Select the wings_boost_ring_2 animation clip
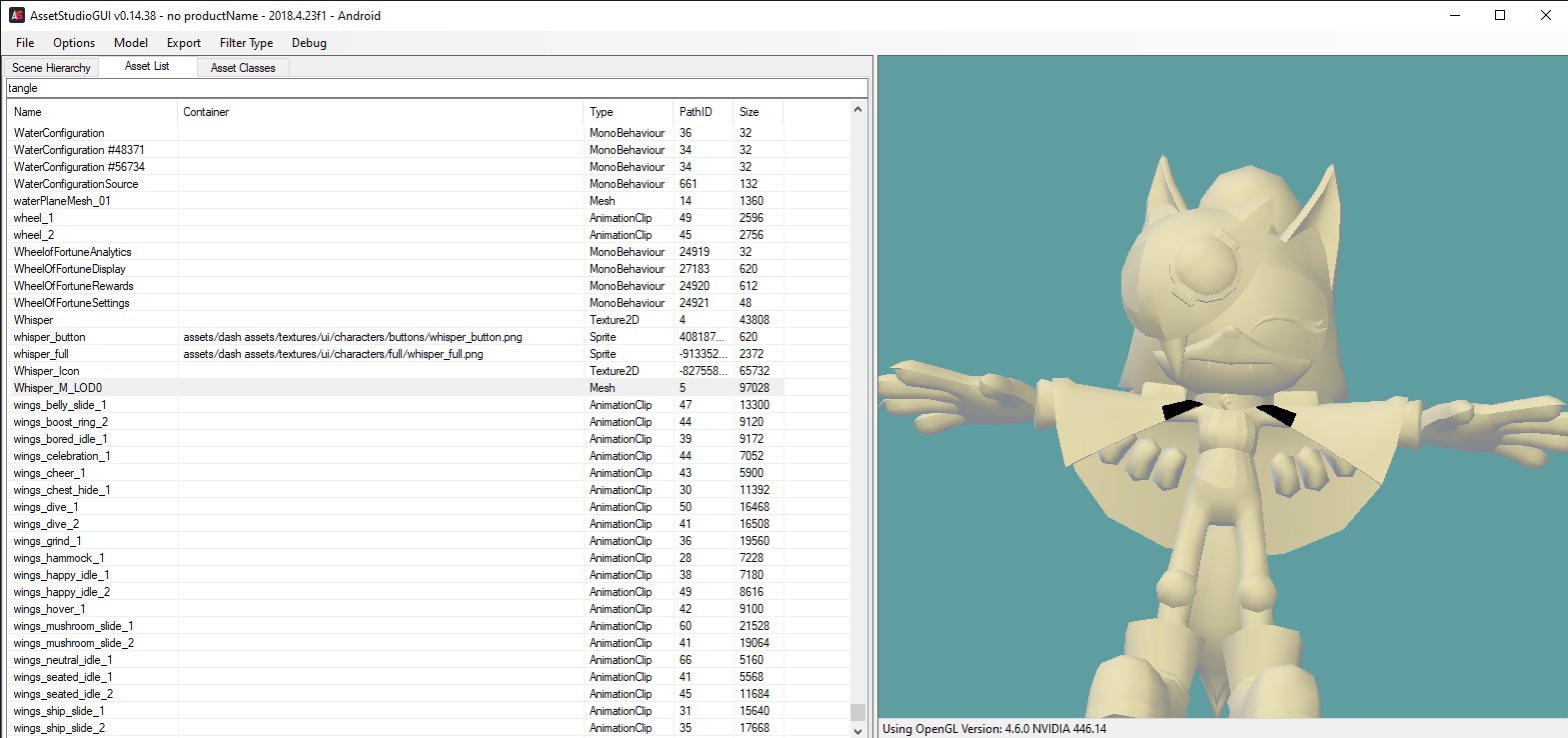Viewport: 1568px width, 738px height. 430,422
